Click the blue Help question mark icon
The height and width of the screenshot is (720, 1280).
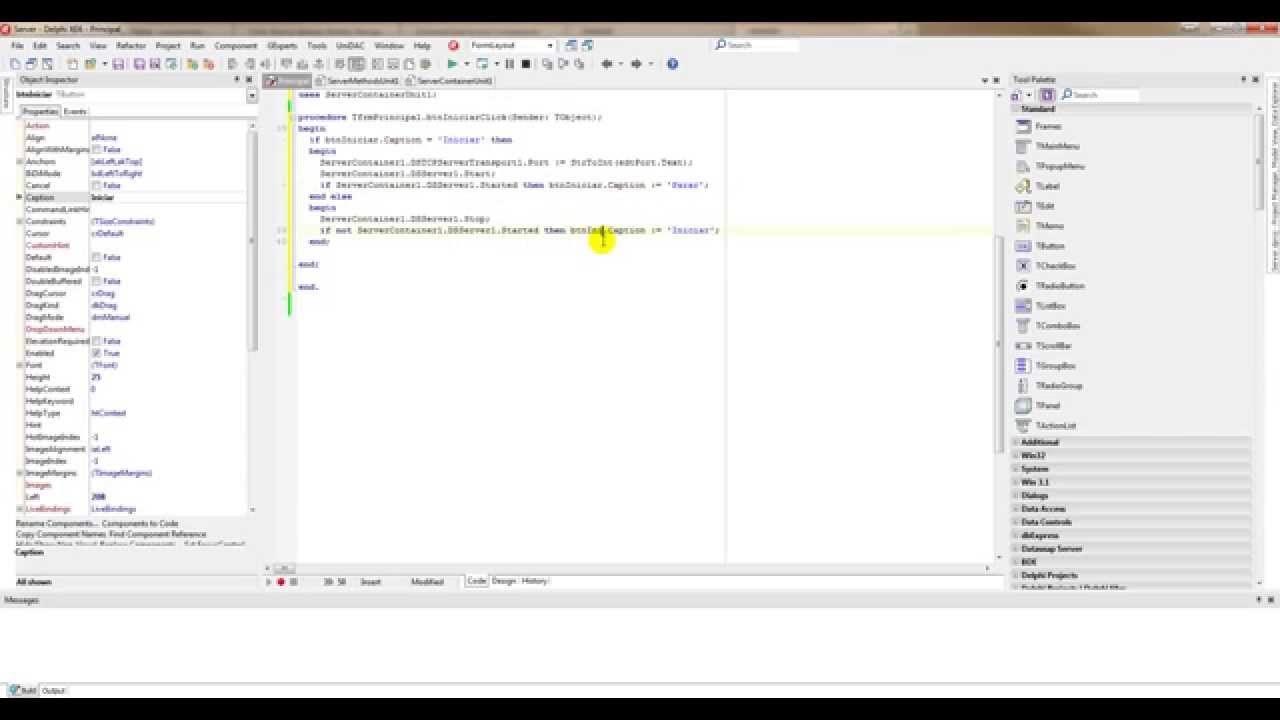672,64
